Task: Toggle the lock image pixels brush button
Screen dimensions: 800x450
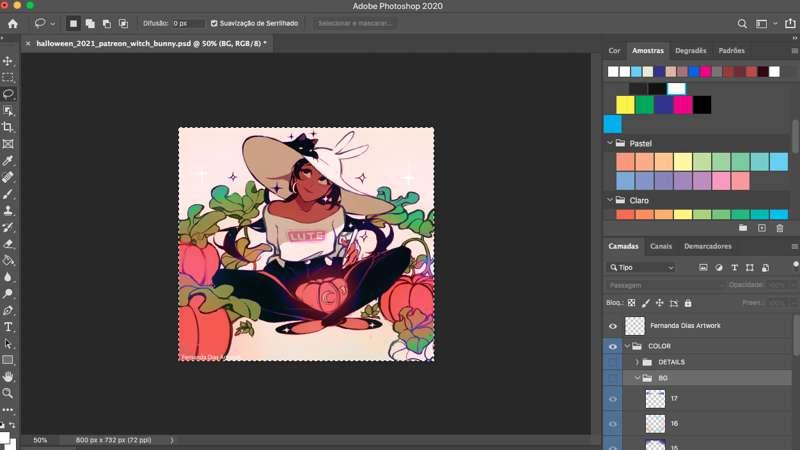Action: [x=645, y=303]
